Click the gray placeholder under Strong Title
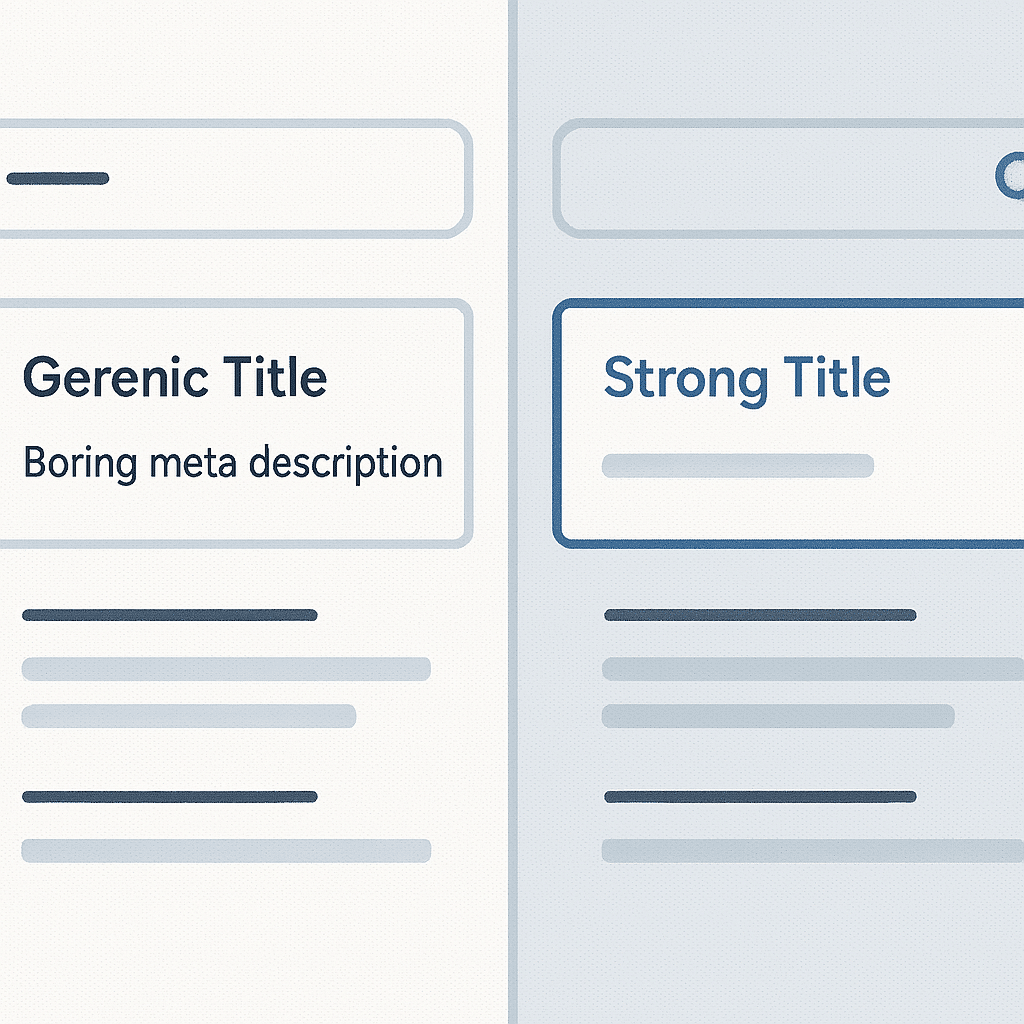The width and height of the screenshot is (1024, 1024). click(x=738, y=466)
